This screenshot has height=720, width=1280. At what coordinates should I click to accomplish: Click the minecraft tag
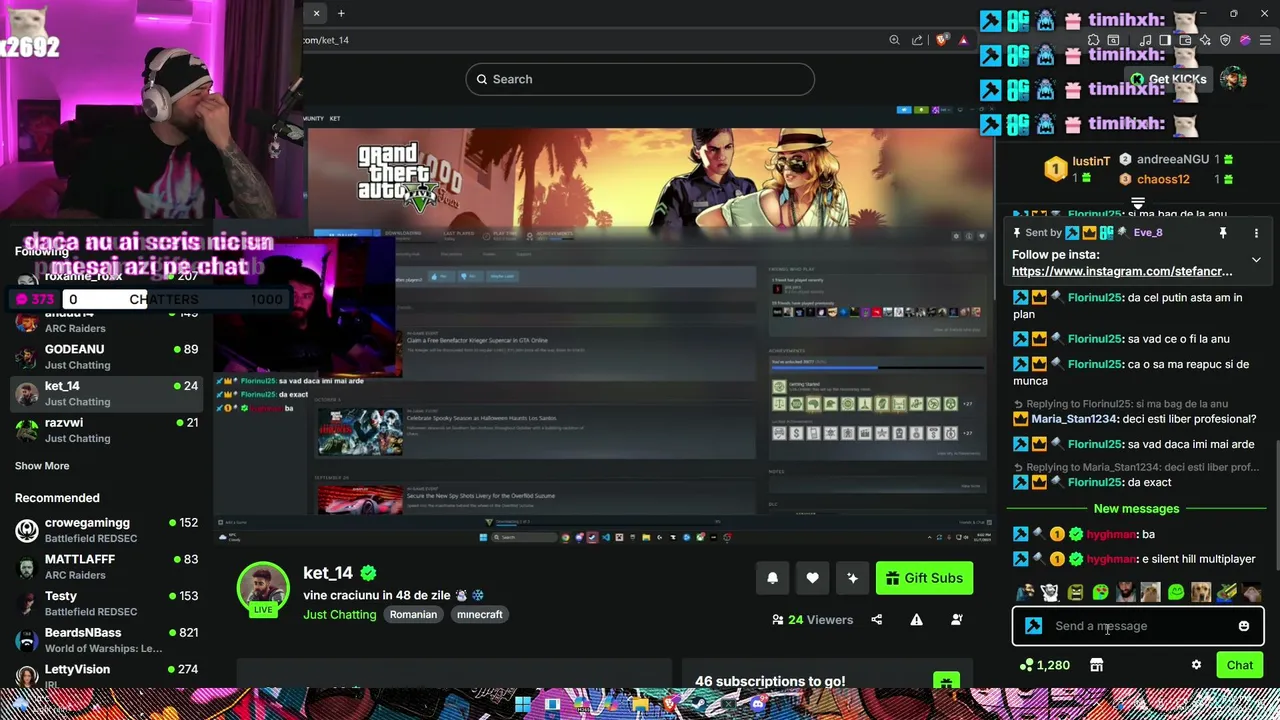point(480,614)
